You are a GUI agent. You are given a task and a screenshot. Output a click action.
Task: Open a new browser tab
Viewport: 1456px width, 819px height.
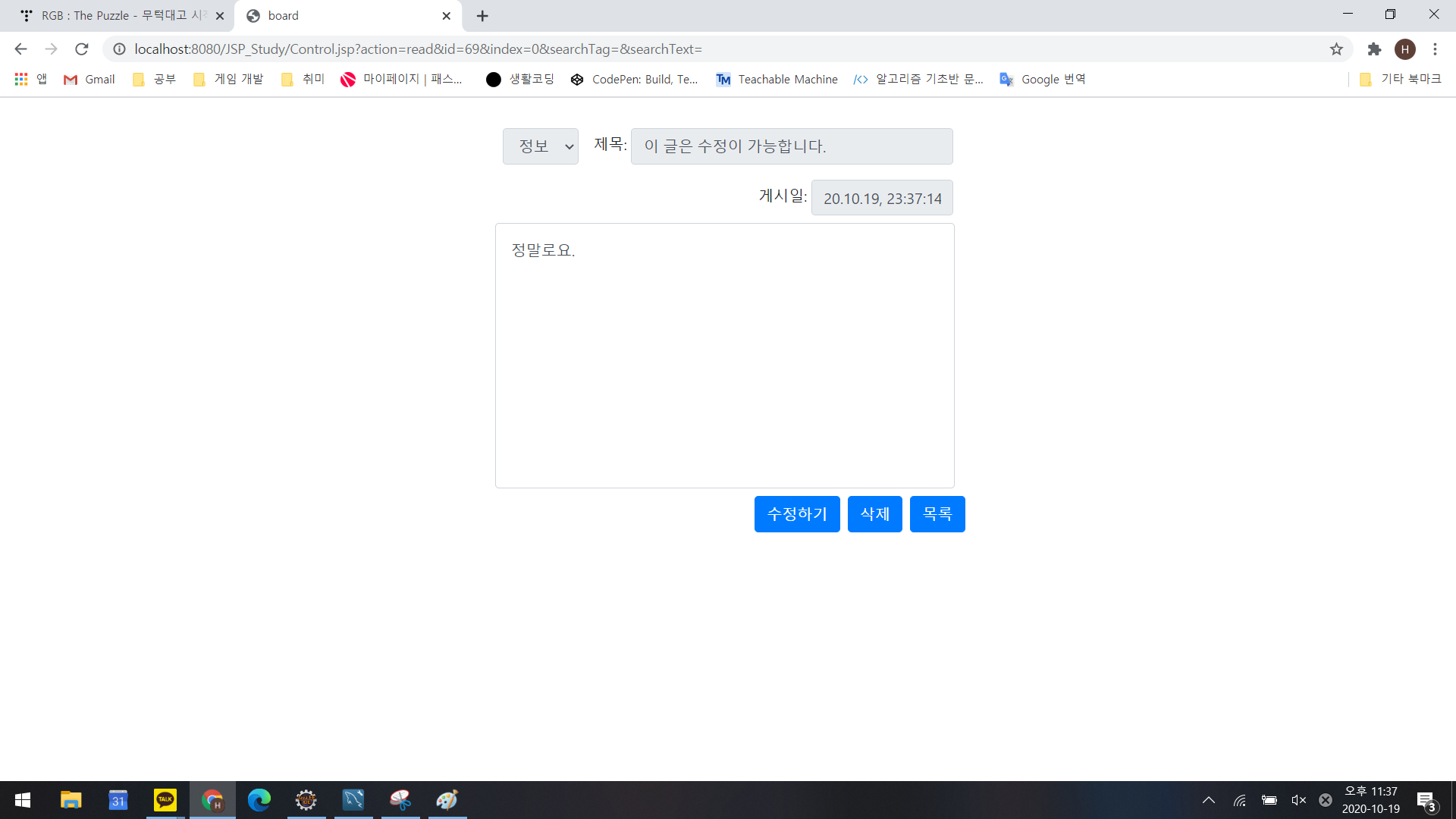click(x=482, y=16)
